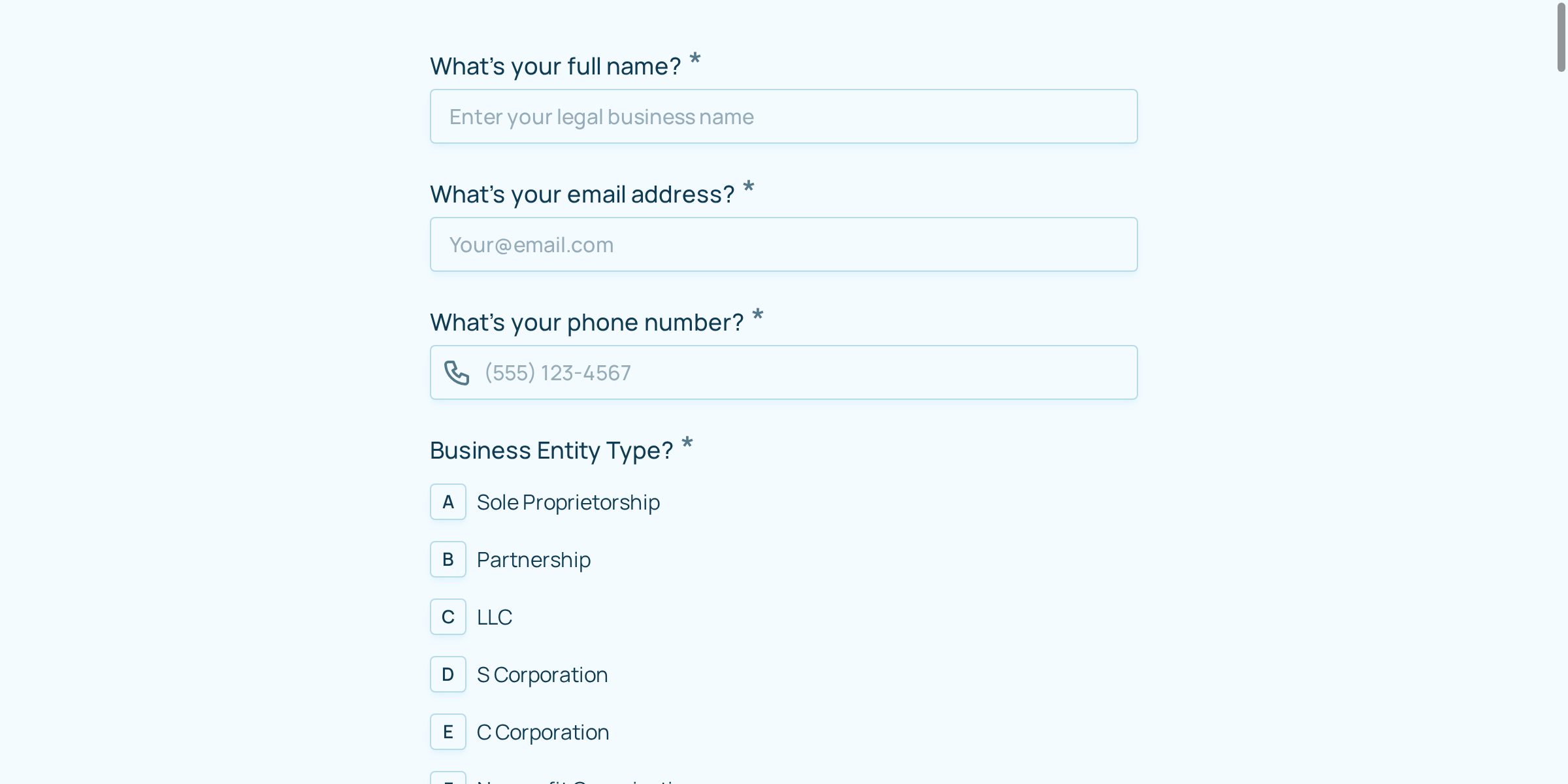
Task: Click the full name input field
Action: click(x=783, y=117)
